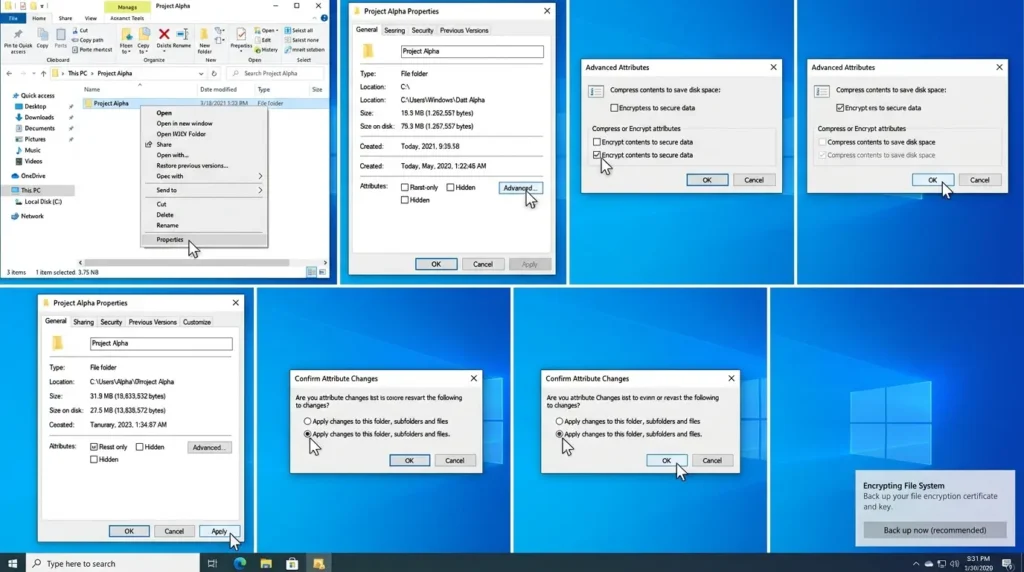This screenshot has width=1024, height=572.
Task: Tick the unchecked 'Encrypt contents to secure data' box
Action: [x=596, y=142]
